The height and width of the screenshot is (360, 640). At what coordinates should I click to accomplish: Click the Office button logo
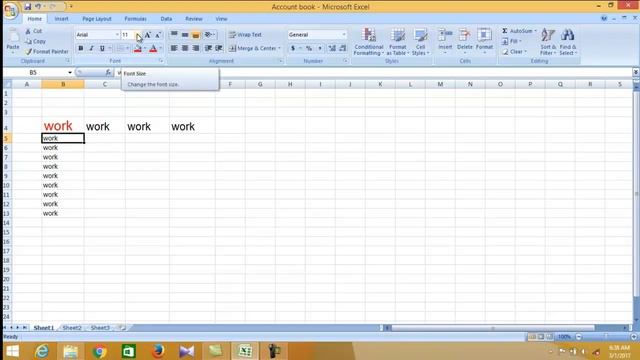10,10
